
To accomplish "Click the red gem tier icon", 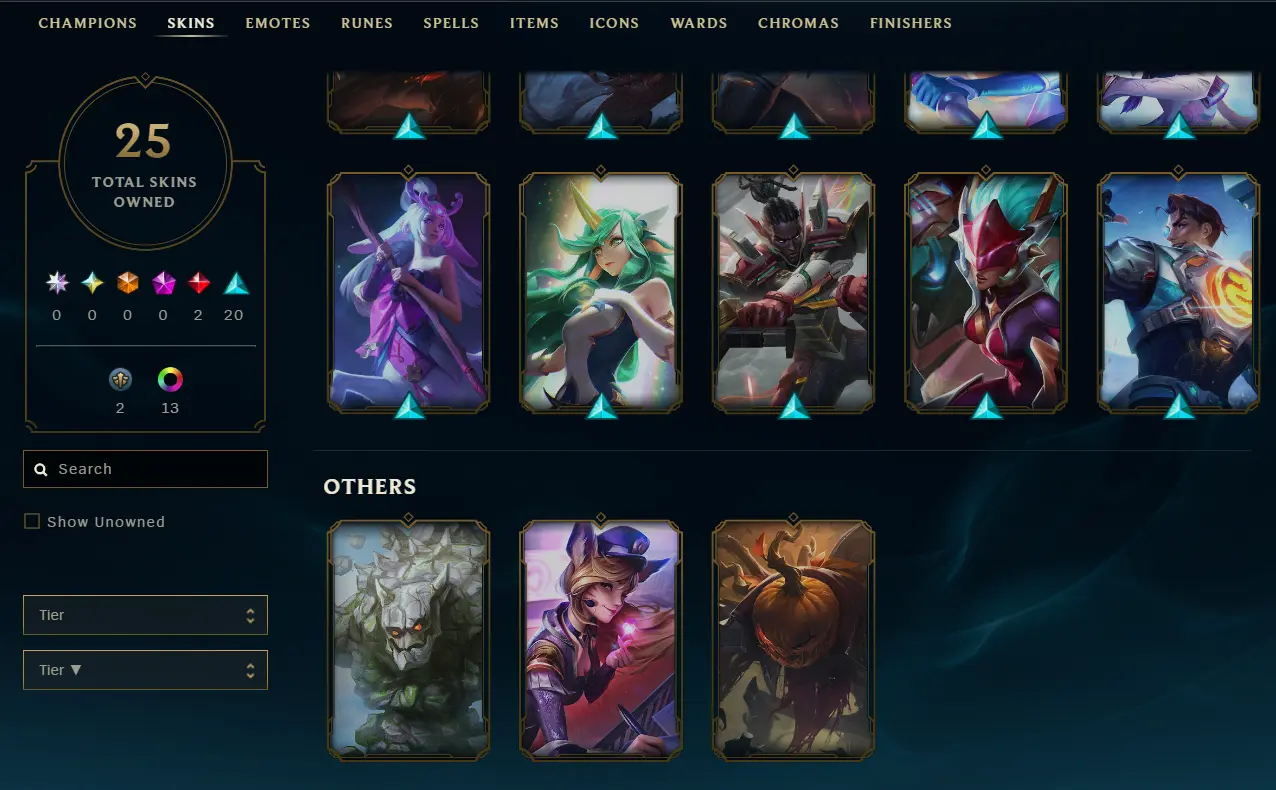I will pyautogui.click(x=199, y=284).
